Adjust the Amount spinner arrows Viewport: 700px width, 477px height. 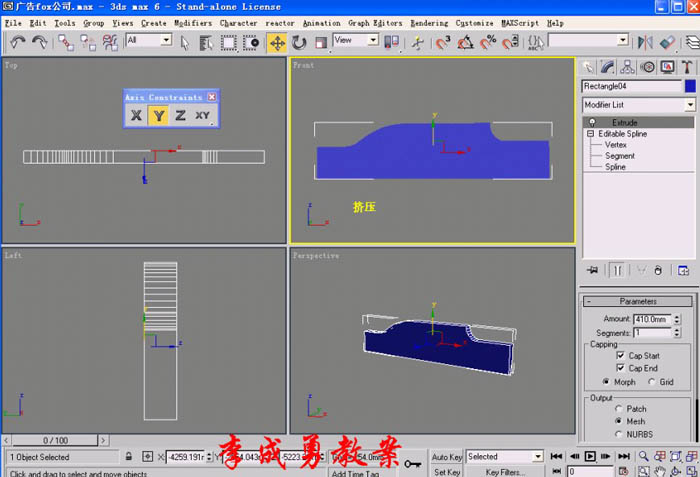tap(677, 319)
